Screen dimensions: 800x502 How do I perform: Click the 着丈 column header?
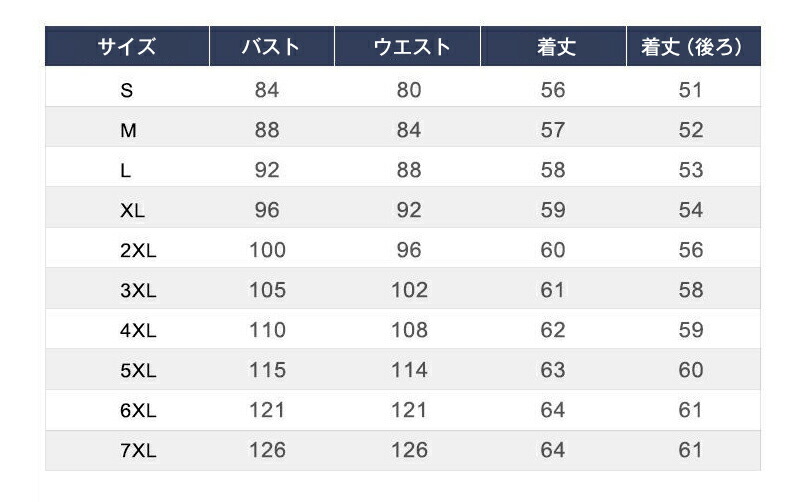[555, 47]
